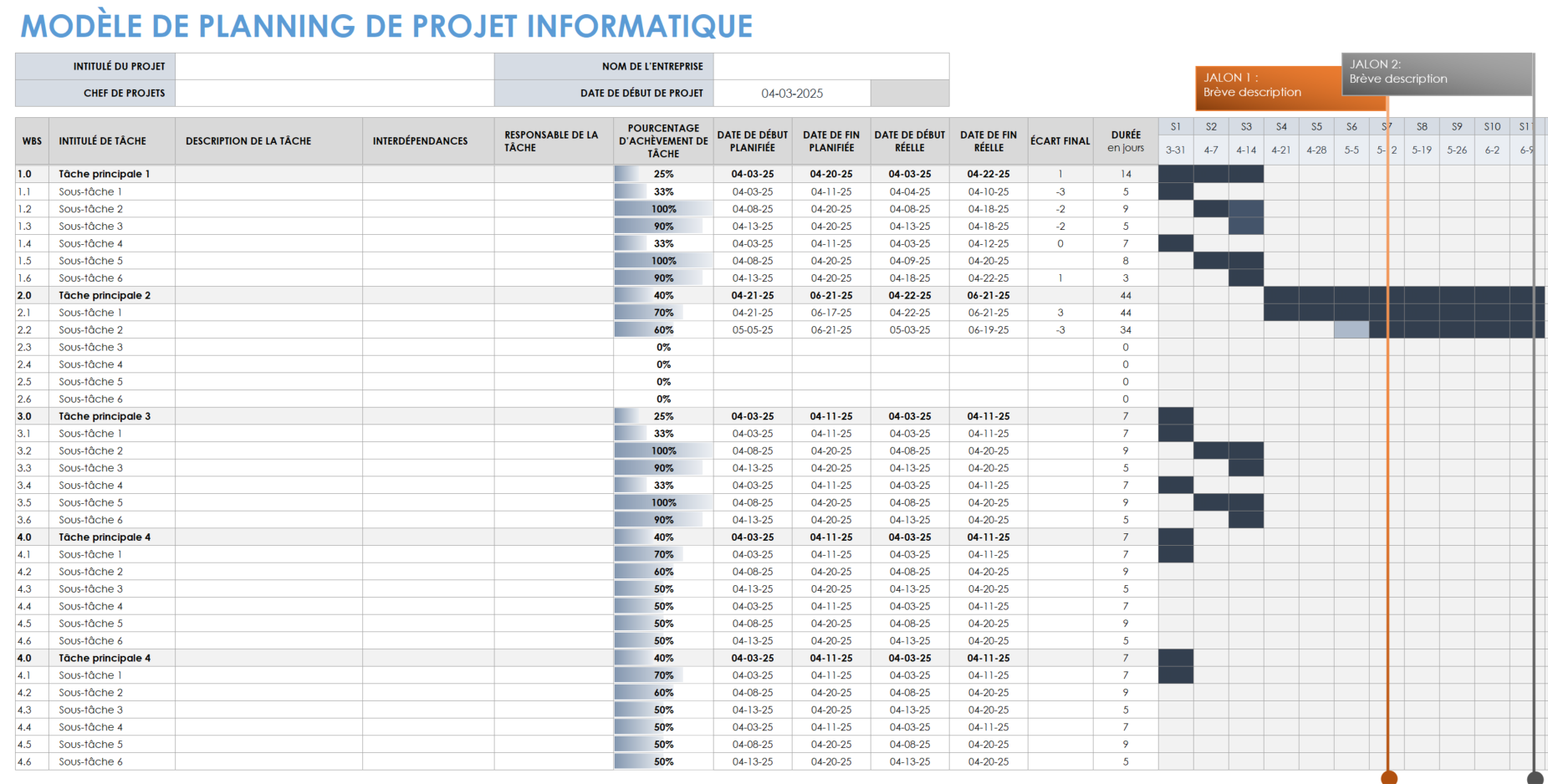
Task: Click the light blue Gantt cell in row 2.2
Action: [x=1351, y=330]
